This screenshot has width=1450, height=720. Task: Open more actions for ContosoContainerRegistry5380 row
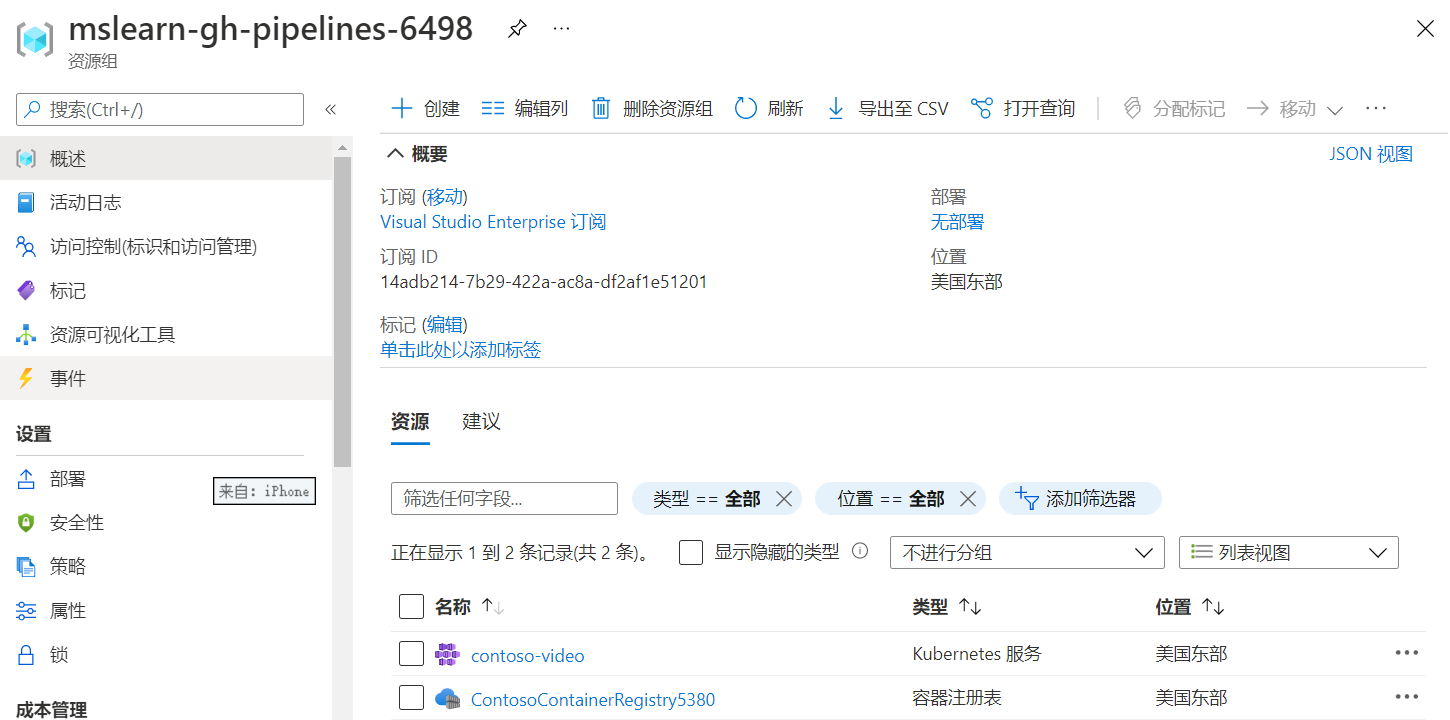pyautogui.click(x=1406, y=696)
